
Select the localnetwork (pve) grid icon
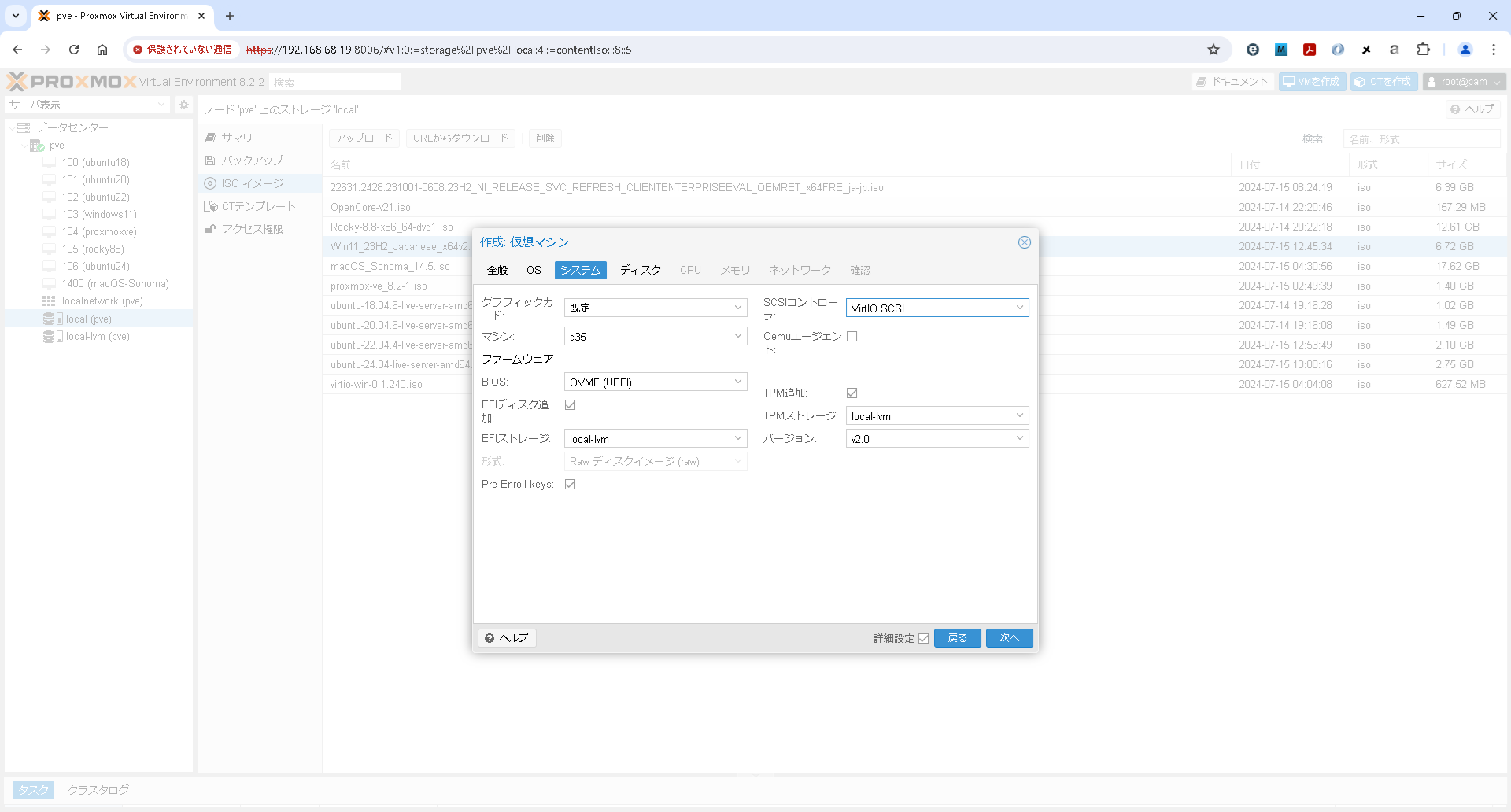click(x=49, y=301)
